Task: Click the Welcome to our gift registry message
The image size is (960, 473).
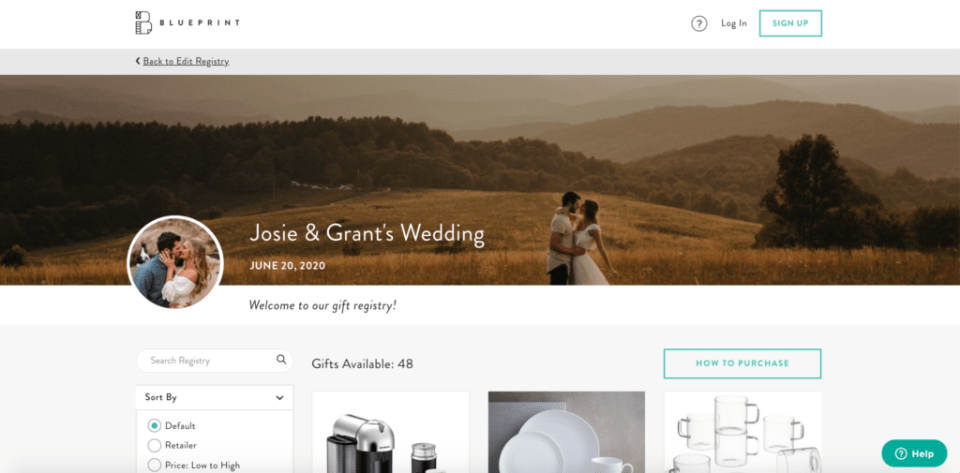Action: point(323,304)
